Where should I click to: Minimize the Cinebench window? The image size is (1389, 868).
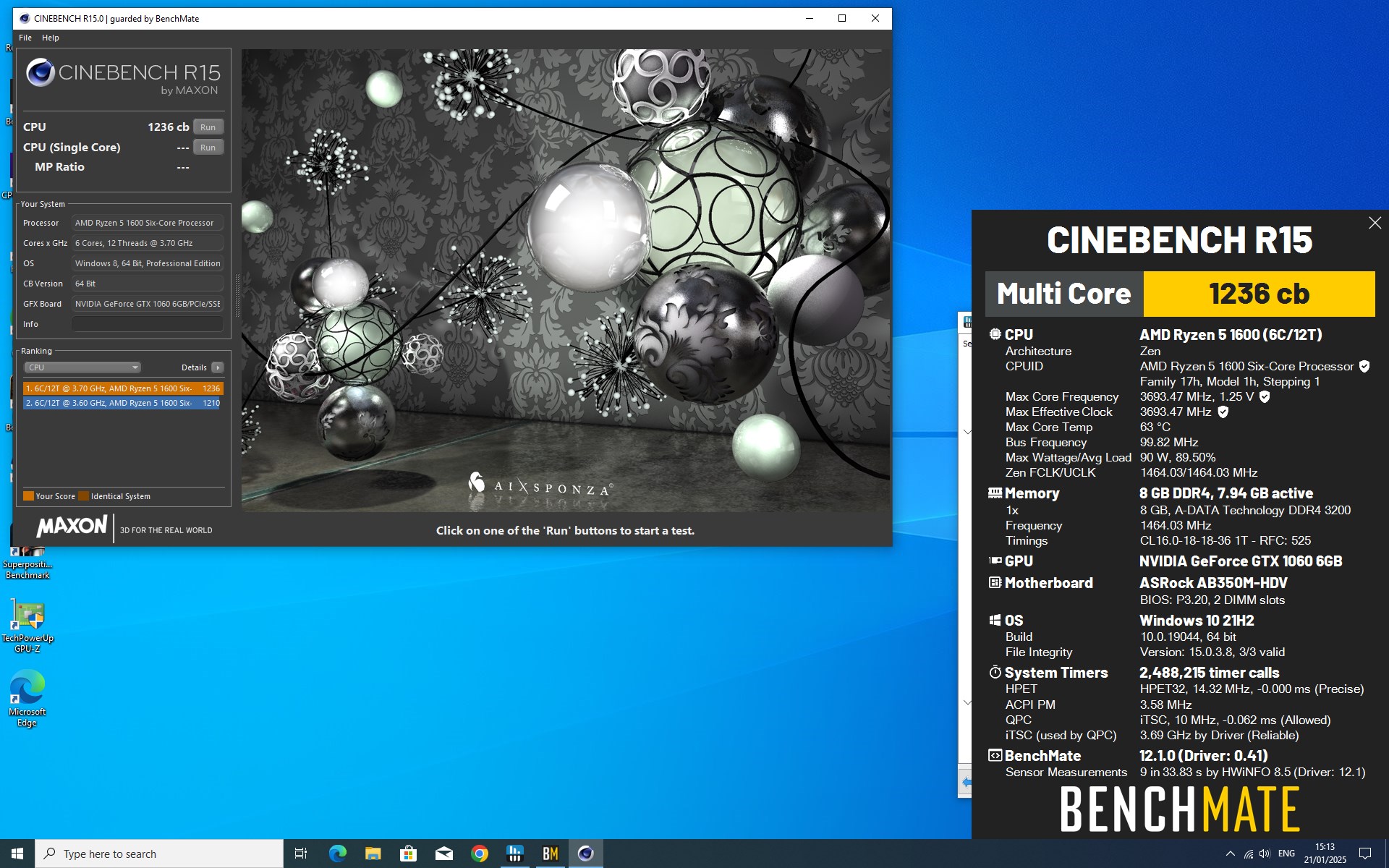point(810,18)
